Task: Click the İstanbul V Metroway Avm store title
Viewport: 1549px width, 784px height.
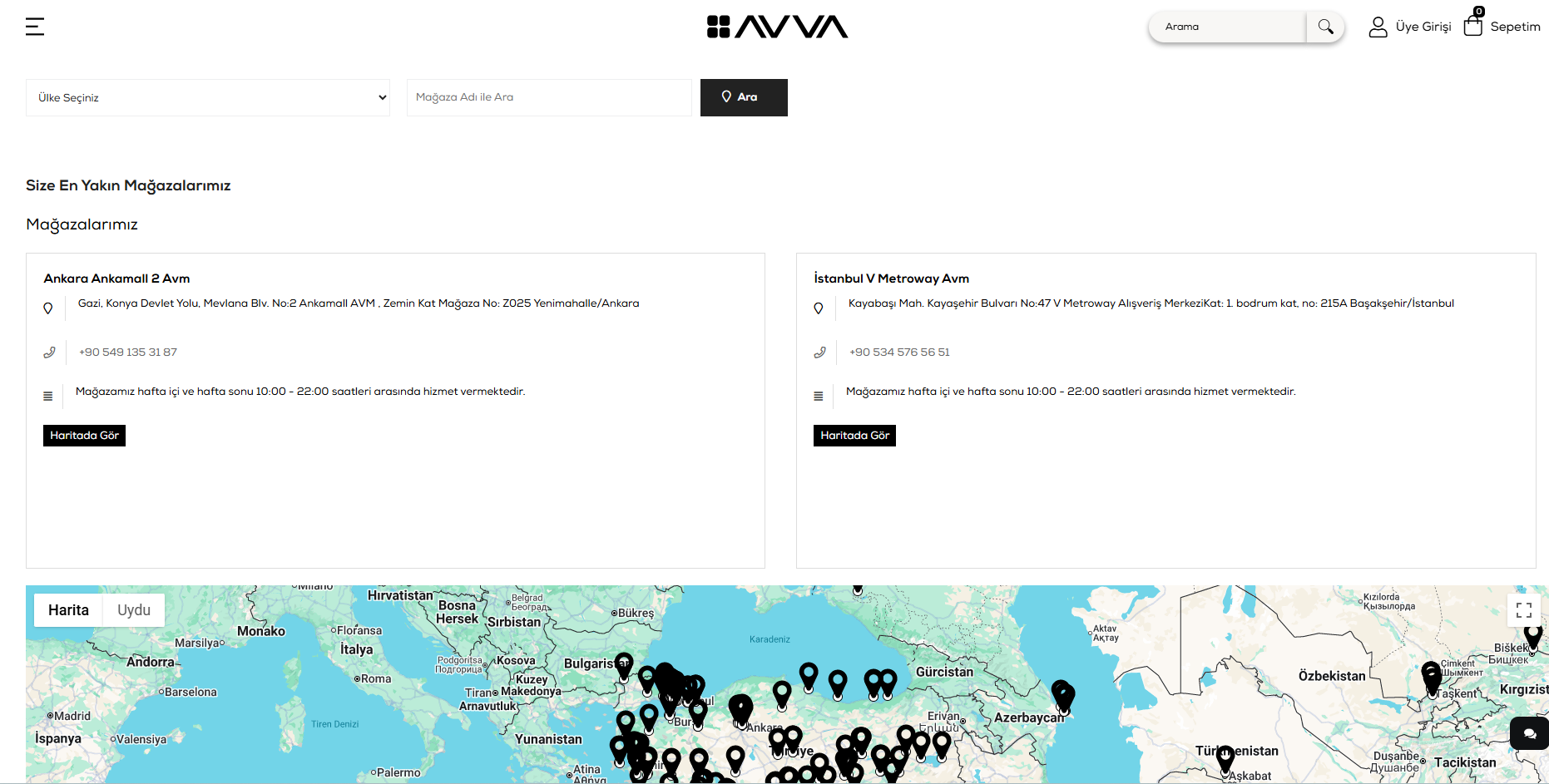Action: click(x=891, y=279)
